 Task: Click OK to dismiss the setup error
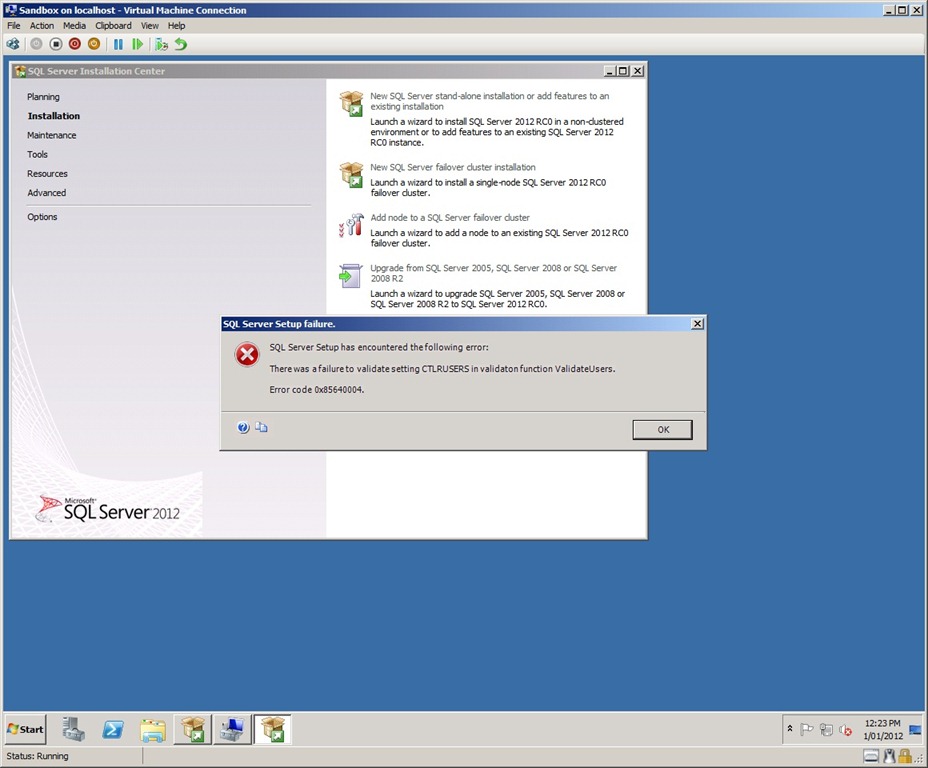click(662, 429)
